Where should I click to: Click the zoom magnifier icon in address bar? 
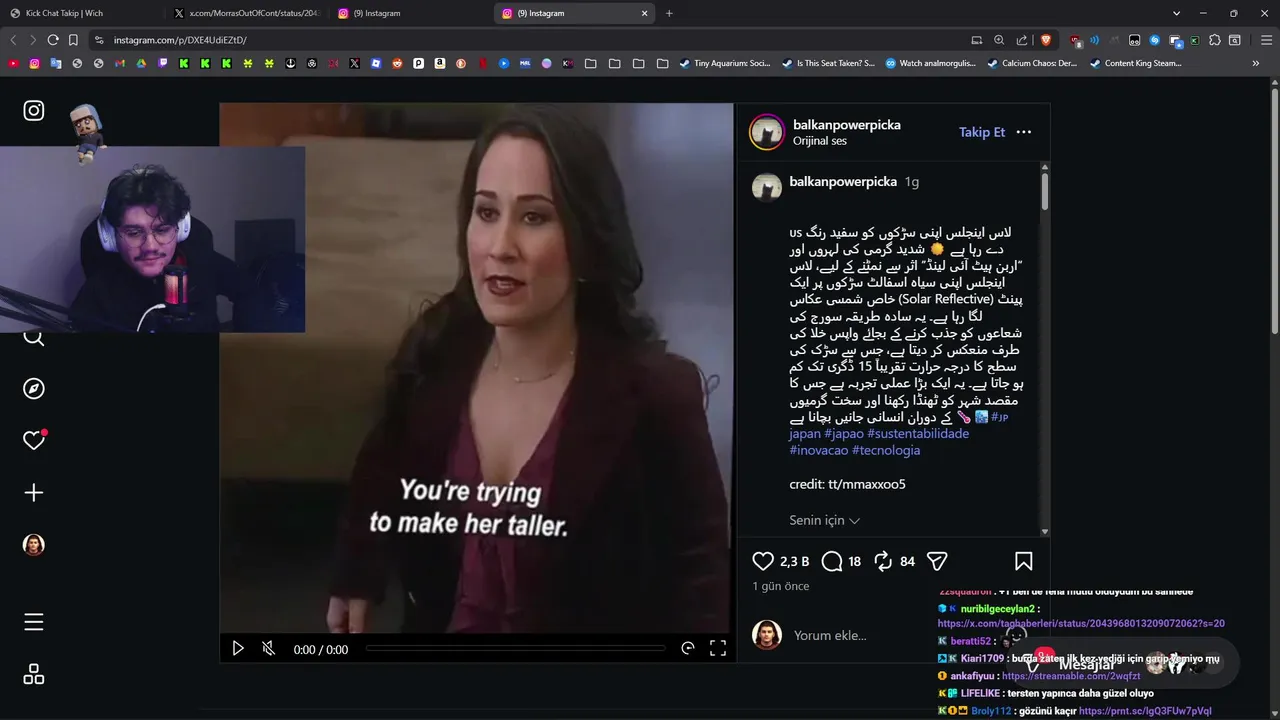tap(999, 40)
